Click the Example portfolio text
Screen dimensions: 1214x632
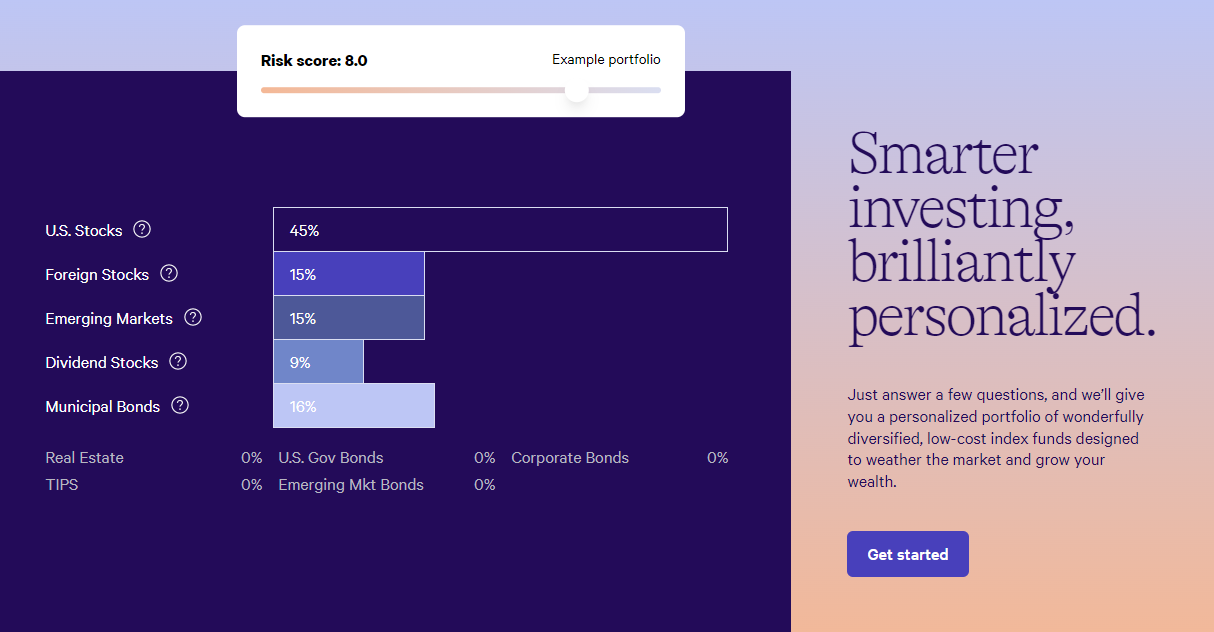606,60
